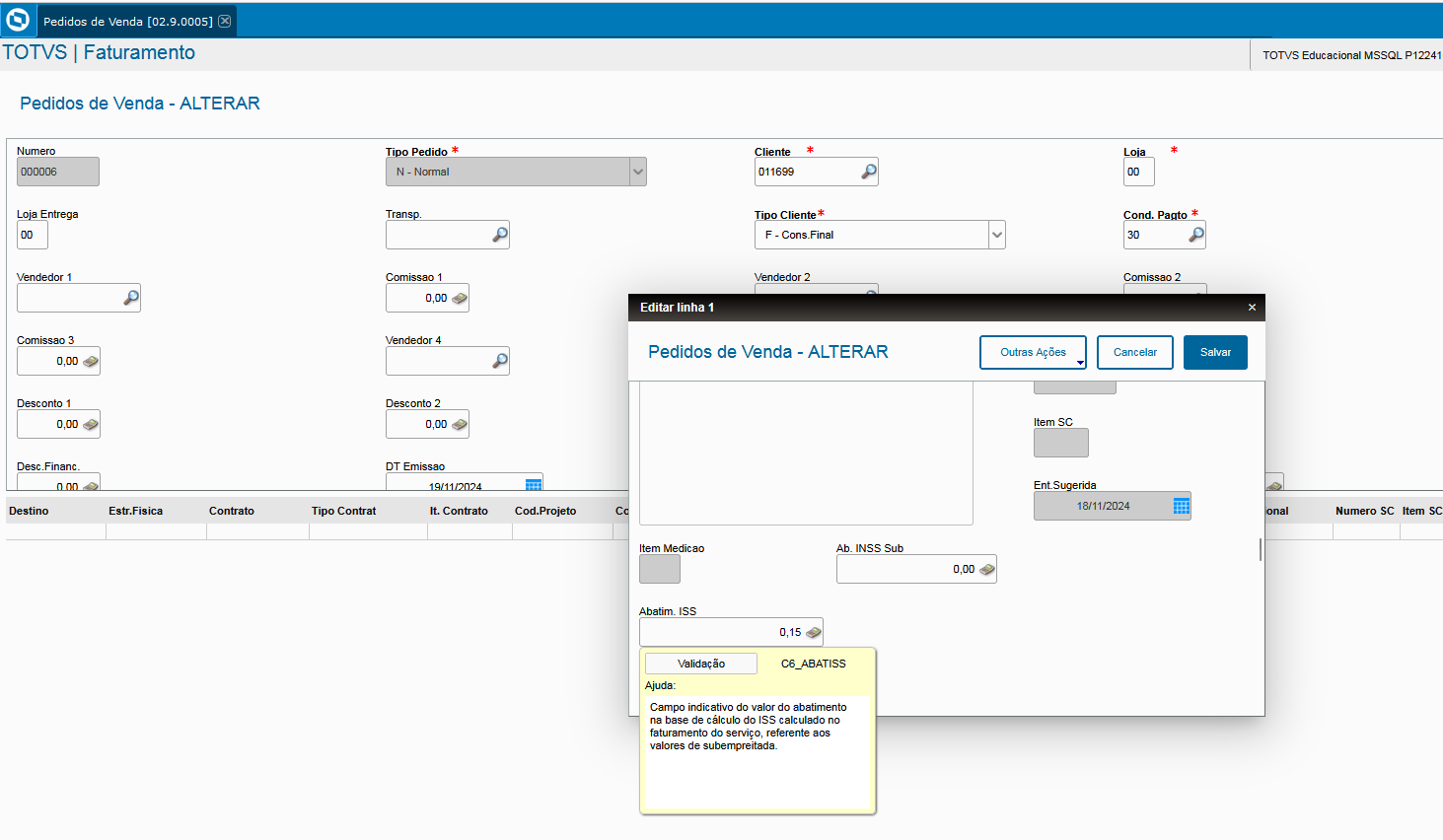Click the Destino column header
The height and width of the screenshot is (840, 1443).
(x=29, y=511)
